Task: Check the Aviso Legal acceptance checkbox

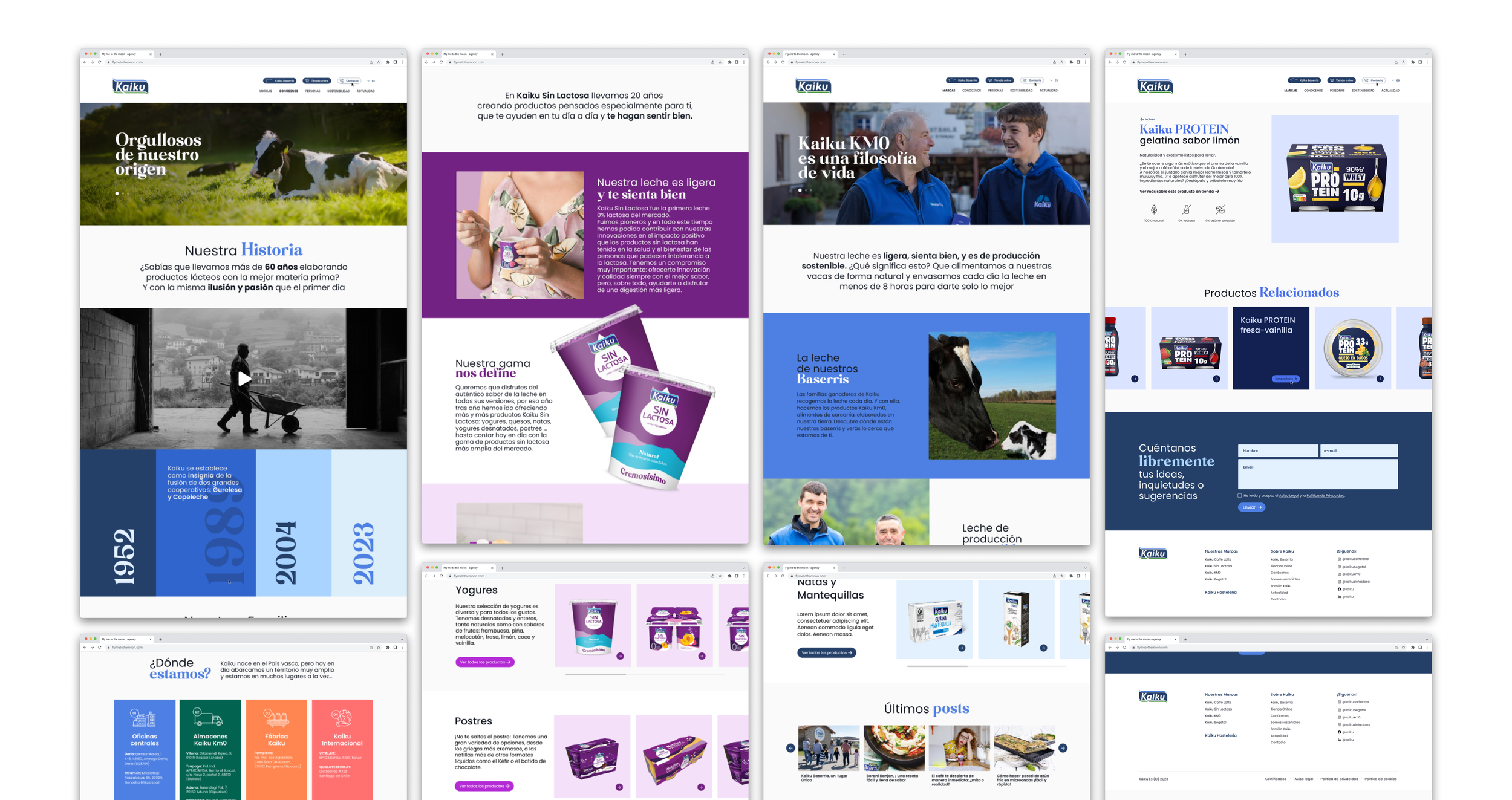Action: click(x=1240, y=496)
